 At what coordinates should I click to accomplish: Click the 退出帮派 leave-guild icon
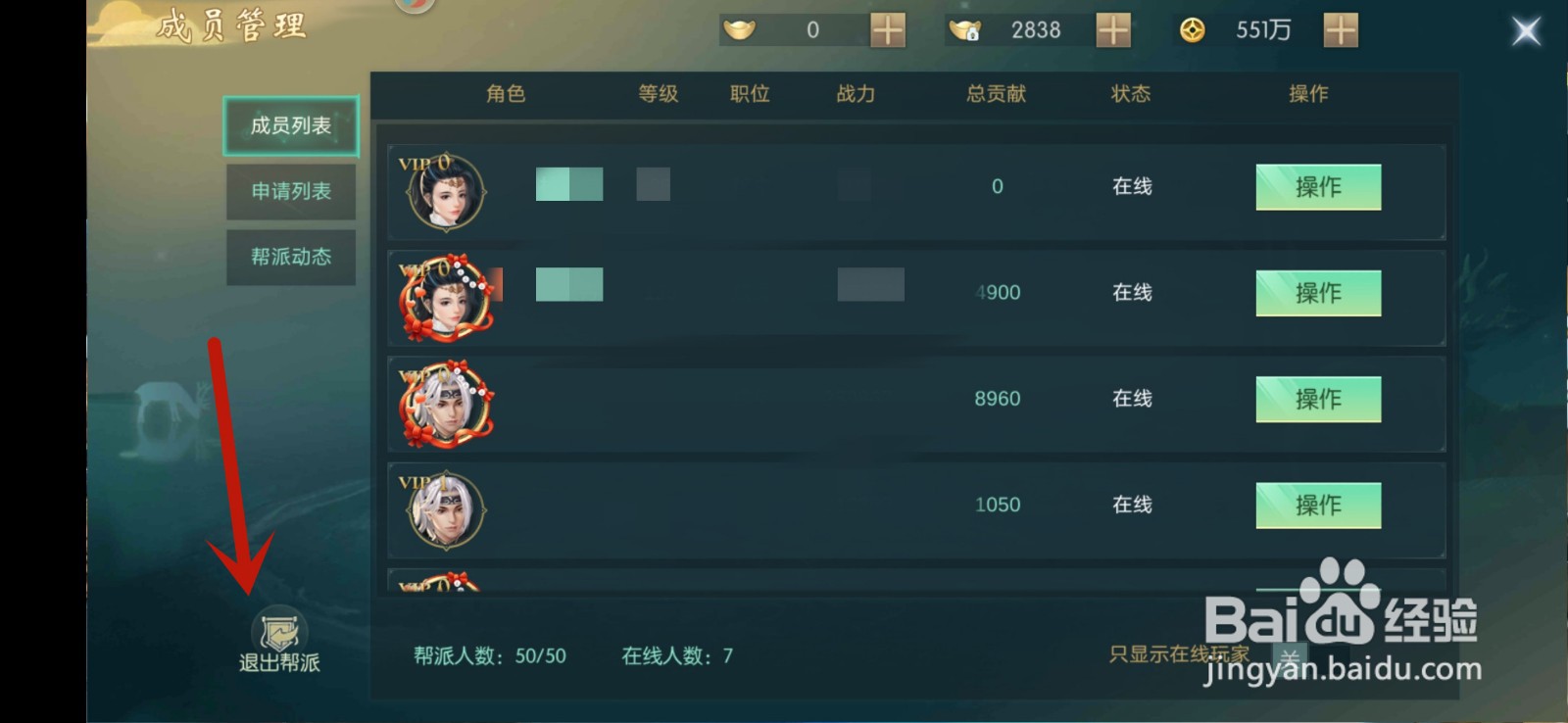(279, 633)
